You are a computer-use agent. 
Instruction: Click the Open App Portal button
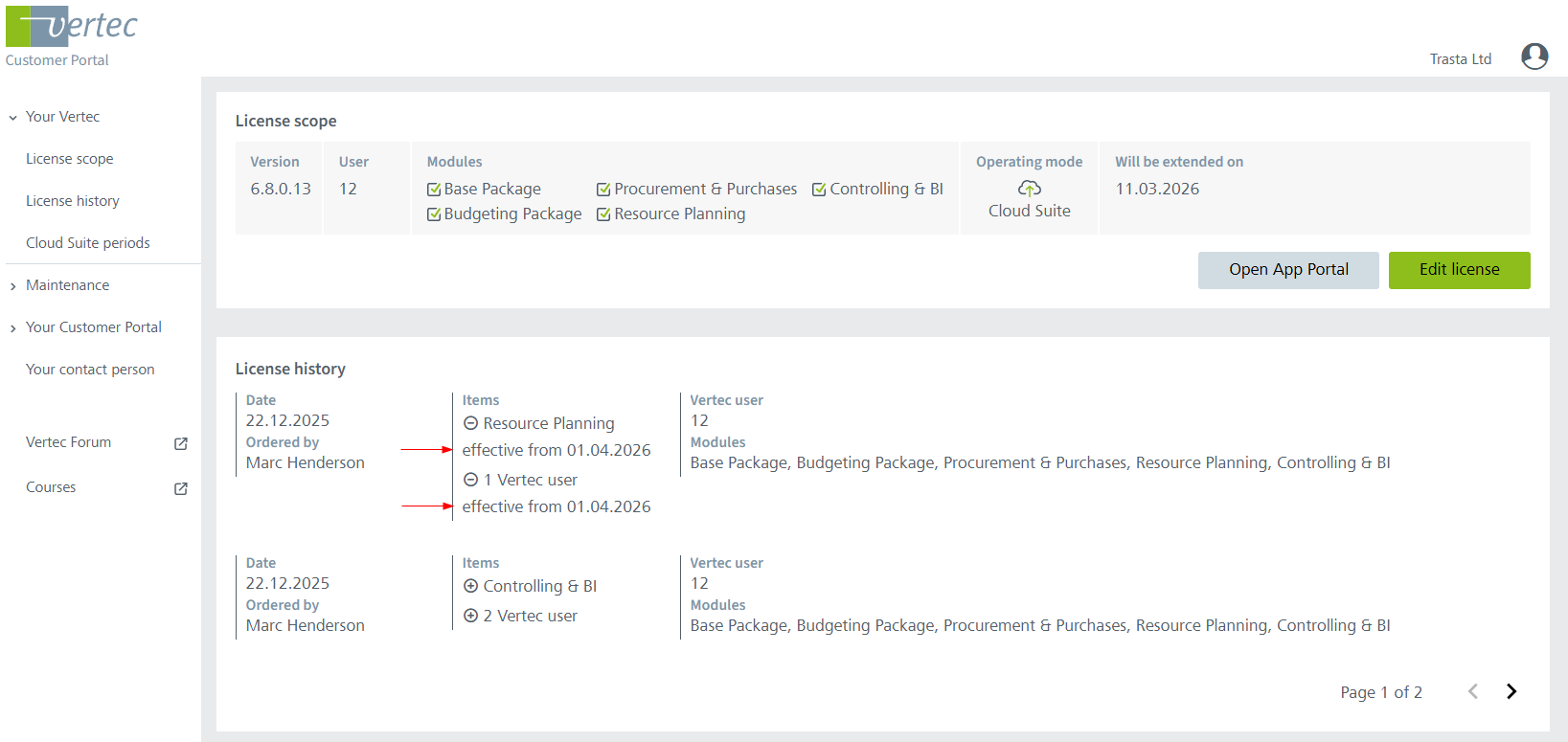click(1288, 270)
